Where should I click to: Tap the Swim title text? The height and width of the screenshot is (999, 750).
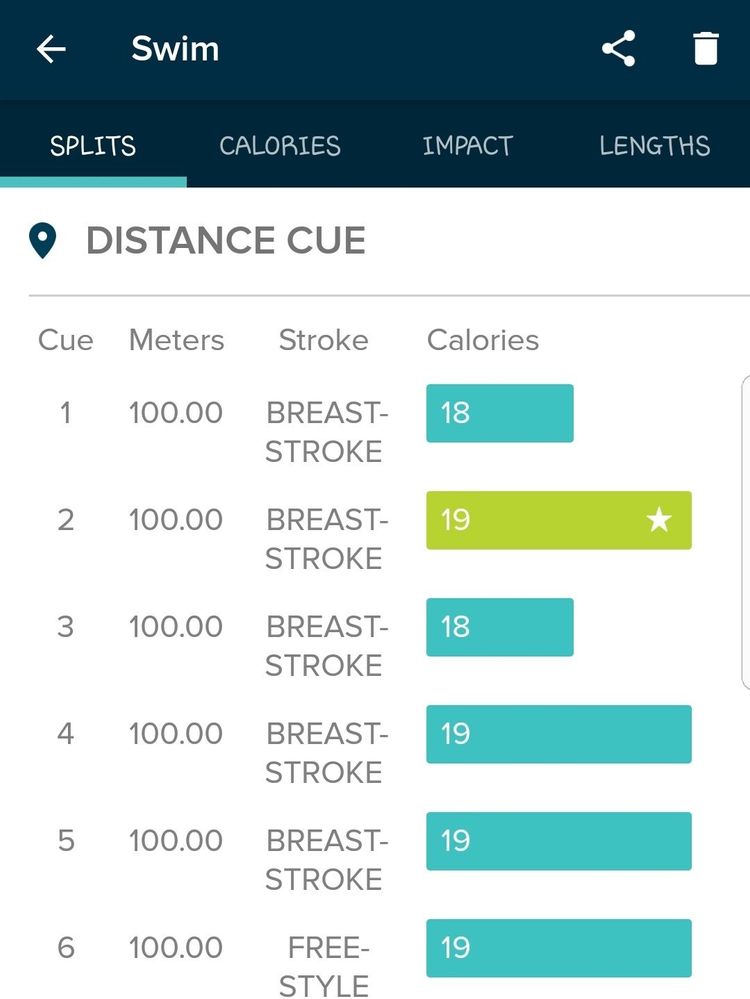(175, 49)
